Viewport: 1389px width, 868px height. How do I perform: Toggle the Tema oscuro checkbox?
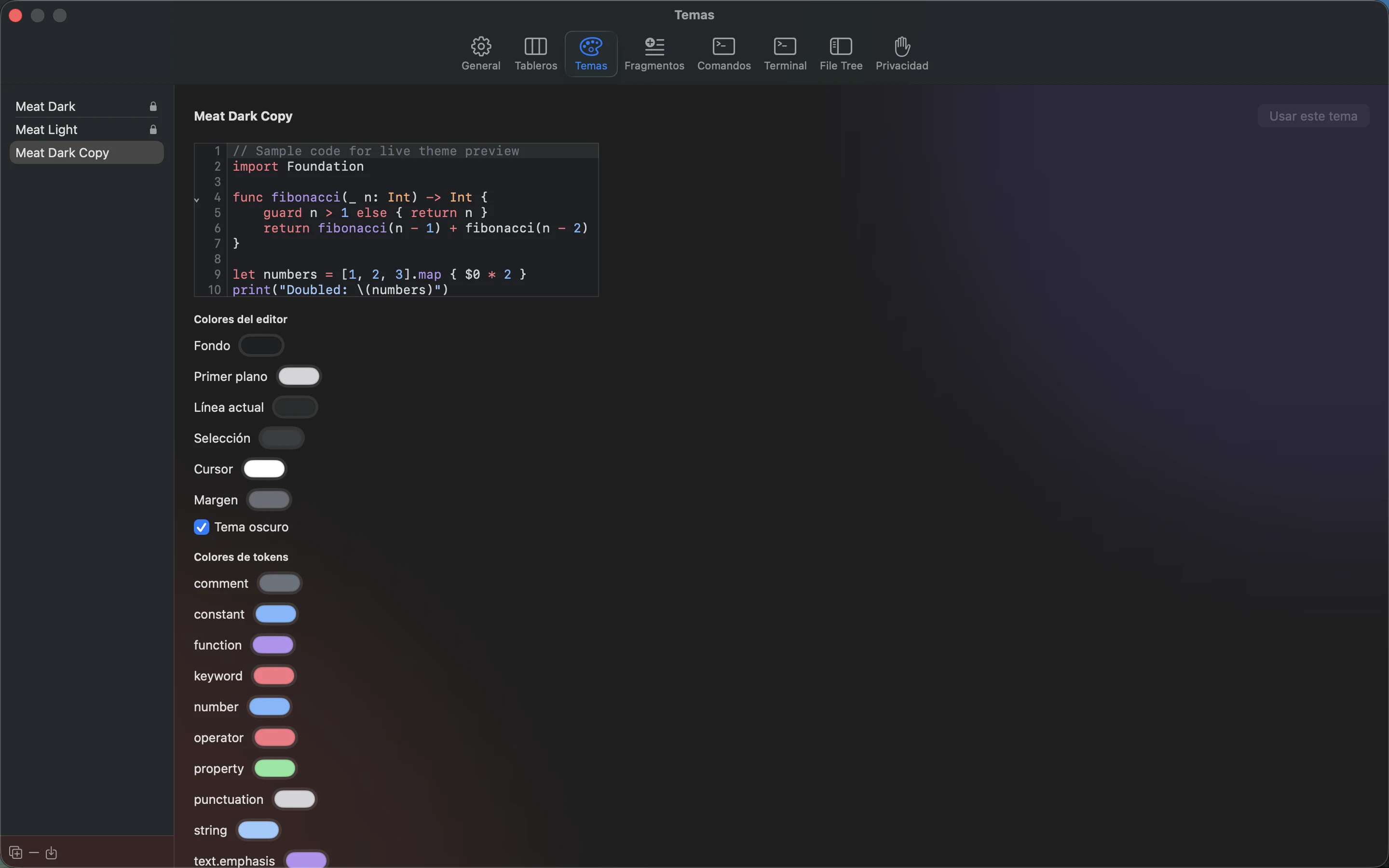[x=202, y=527]
